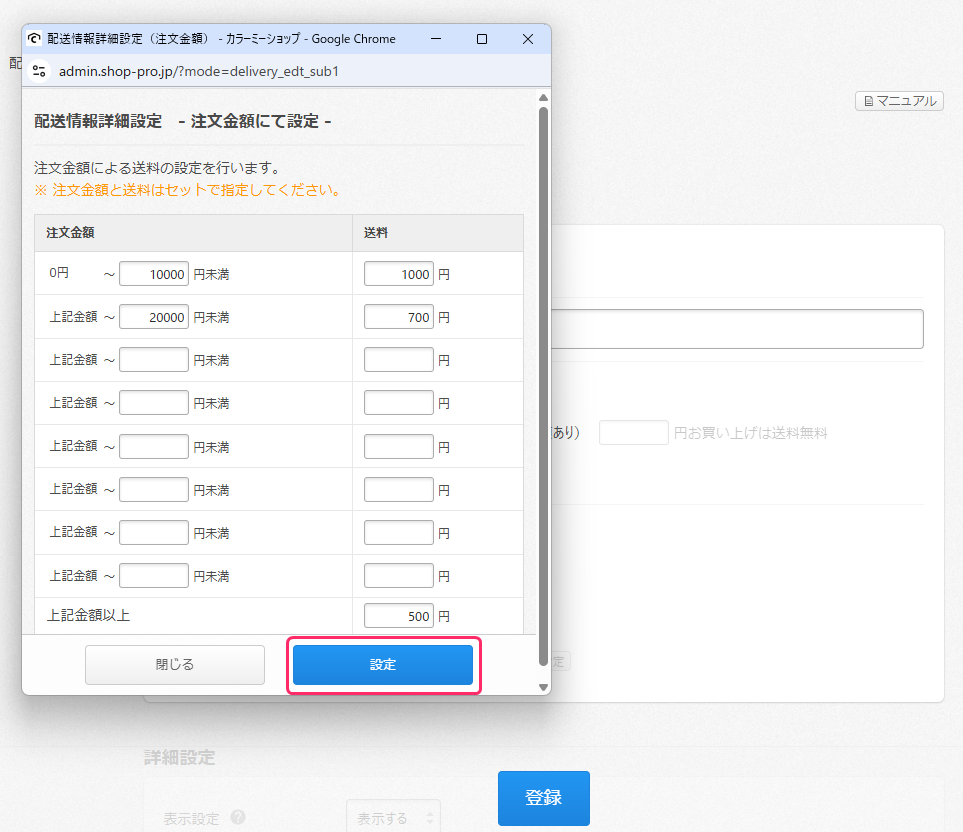Close the popup window with the X button

pos(528,39)
